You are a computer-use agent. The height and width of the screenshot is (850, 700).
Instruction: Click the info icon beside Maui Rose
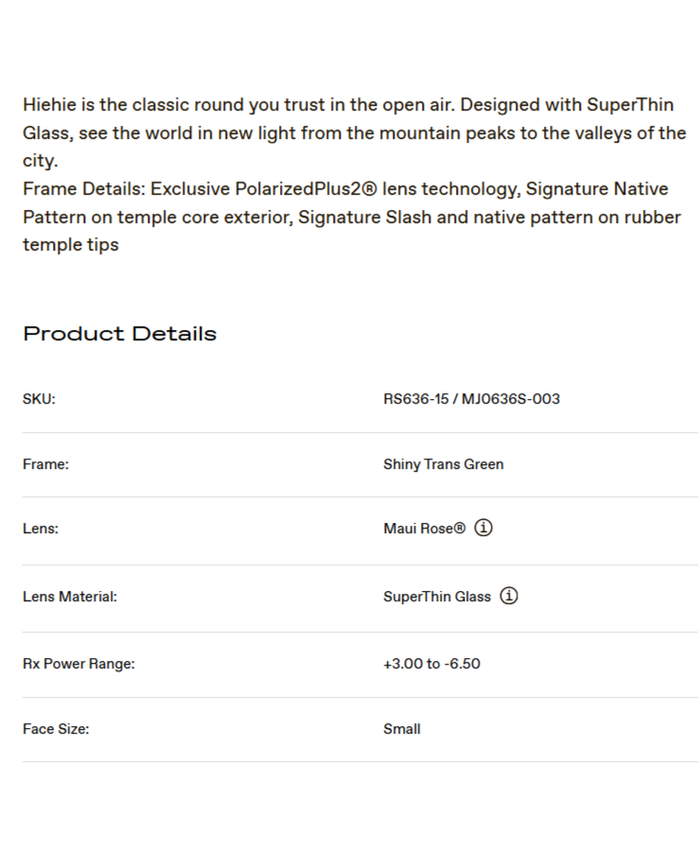click(x=483, y=528)
